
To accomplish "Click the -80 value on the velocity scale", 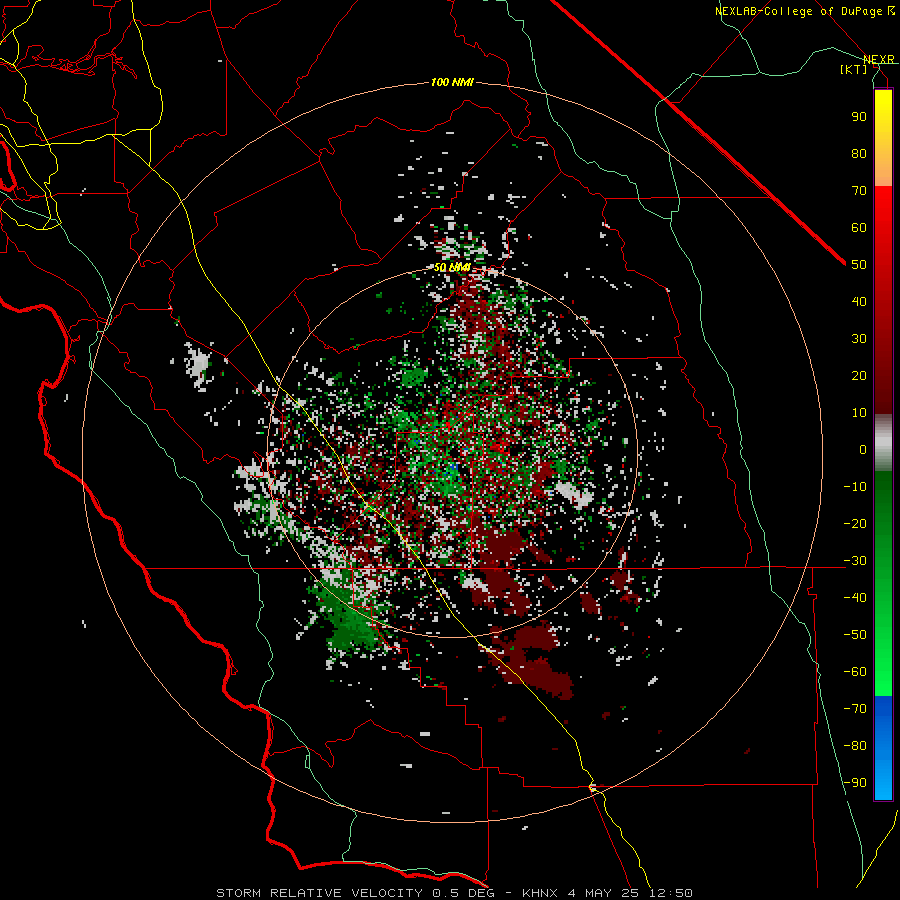I will (855, 746).
